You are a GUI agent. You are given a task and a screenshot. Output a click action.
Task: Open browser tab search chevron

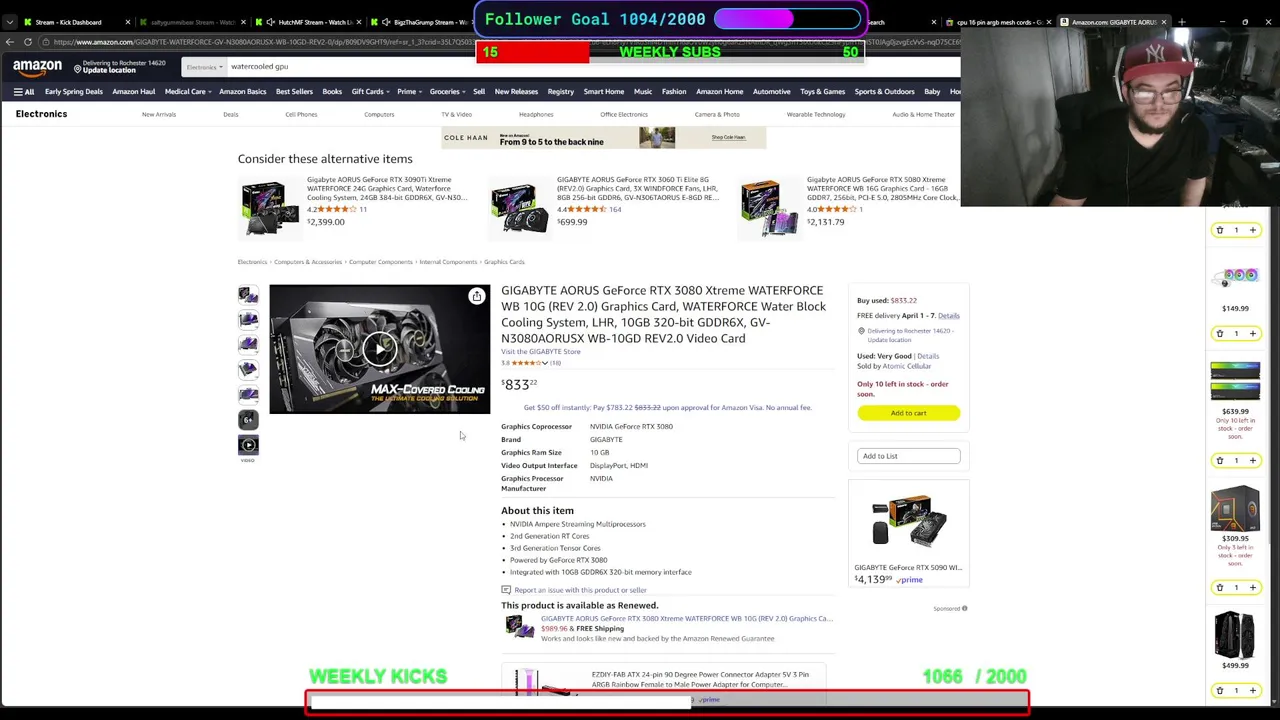[9, 22]
